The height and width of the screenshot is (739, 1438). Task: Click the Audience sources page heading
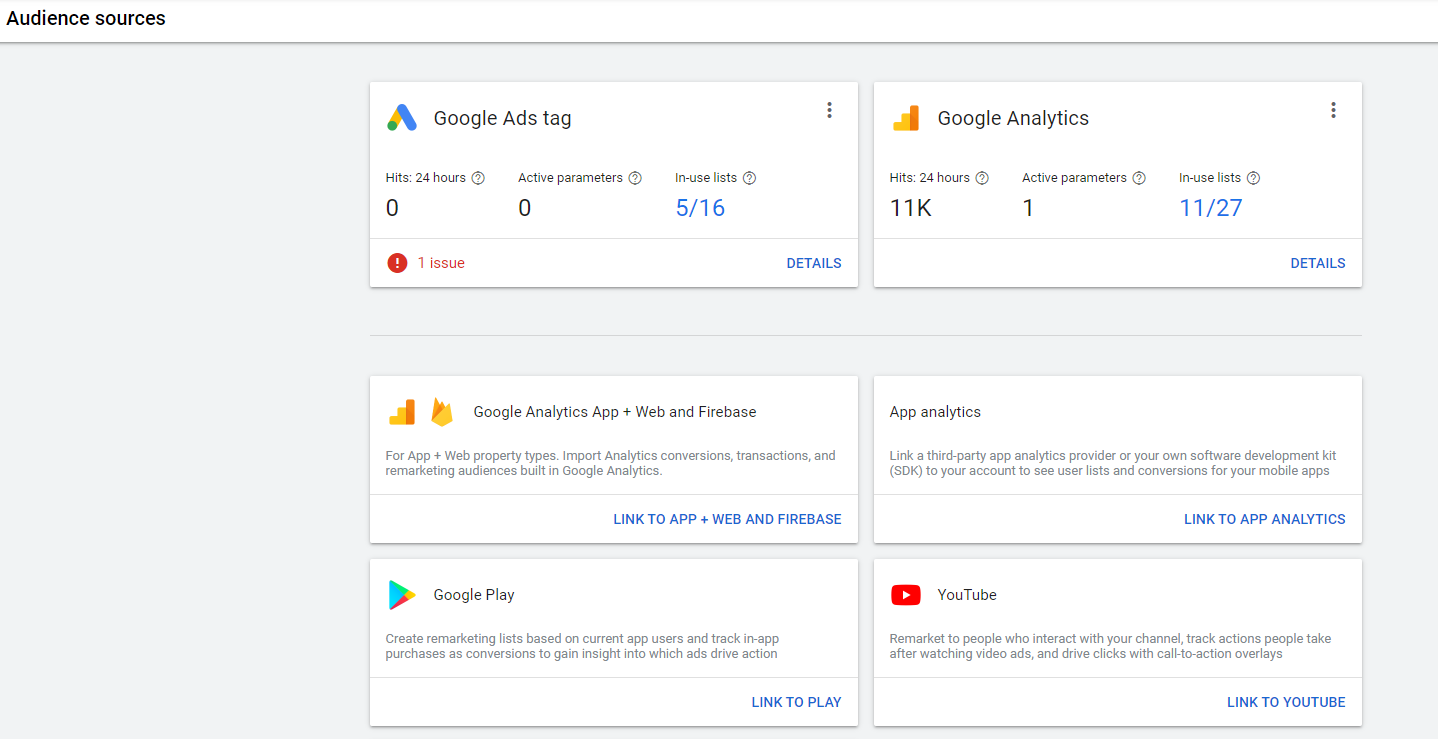tap(86, 18)
